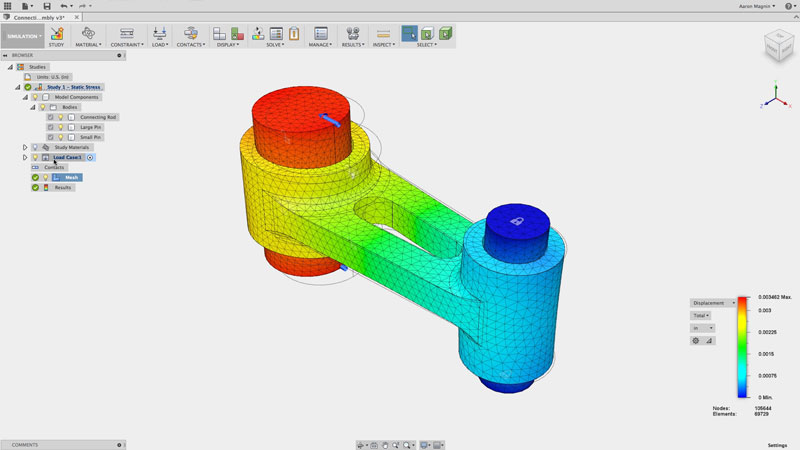Open the Solve menu label
The image size is (800, 450).
click(x=276, y=45)
